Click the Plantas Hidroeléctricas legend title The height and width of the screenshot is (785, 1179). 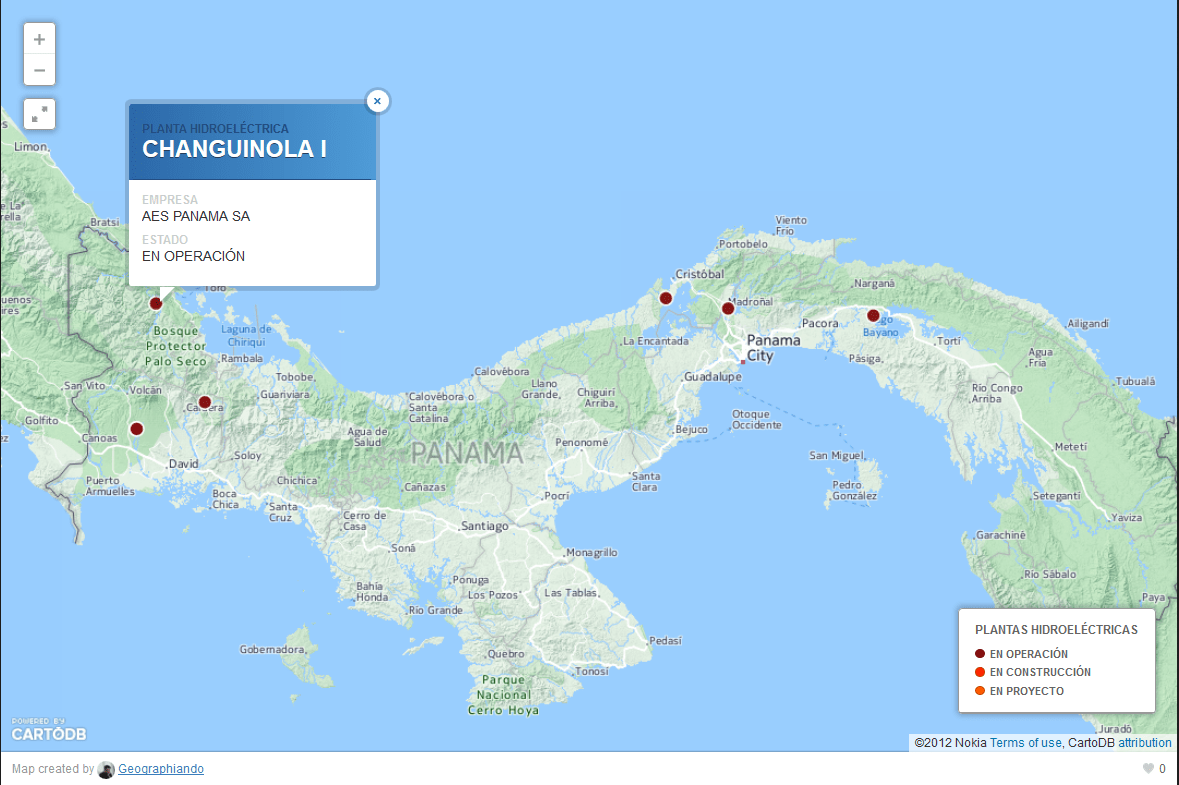1056,630
